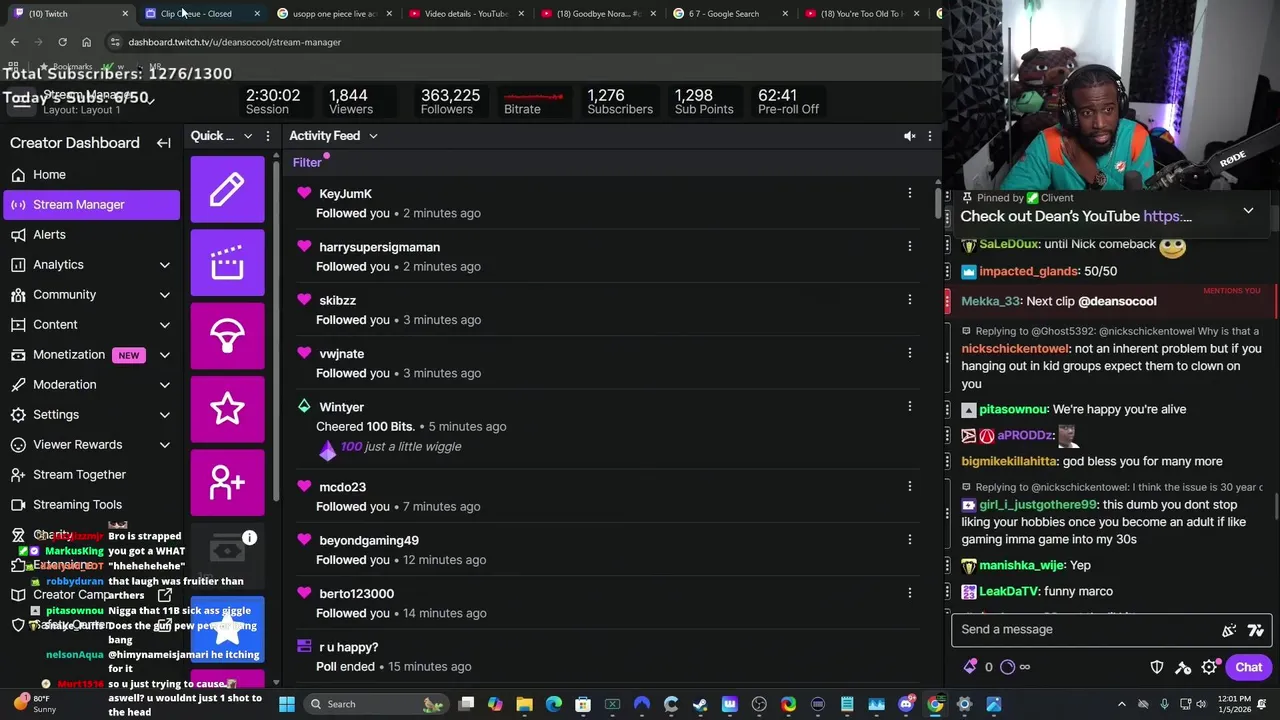Open chat settings gear icon
This screenshot has width=1280, height=720.
(x=1209, y=667)
